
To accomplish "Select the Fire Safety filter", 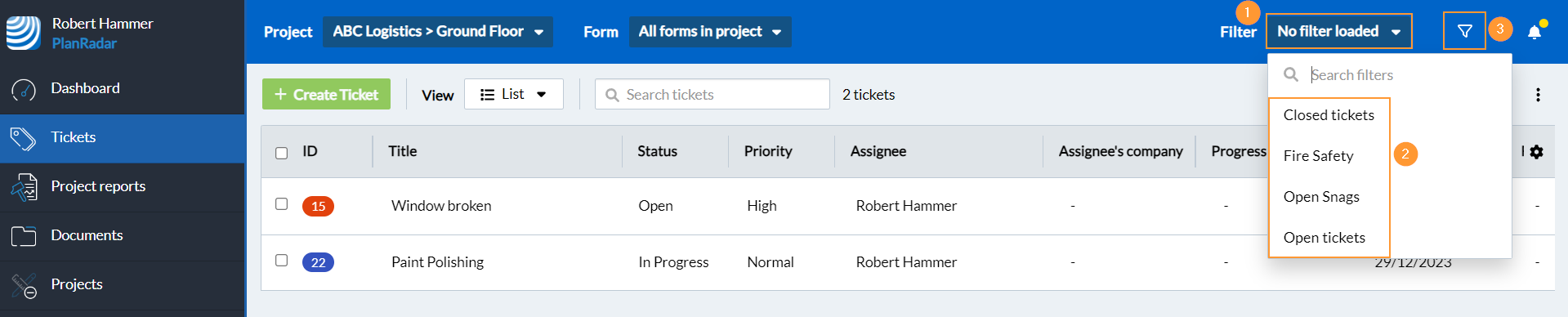I will click(x=1318, y=155).
